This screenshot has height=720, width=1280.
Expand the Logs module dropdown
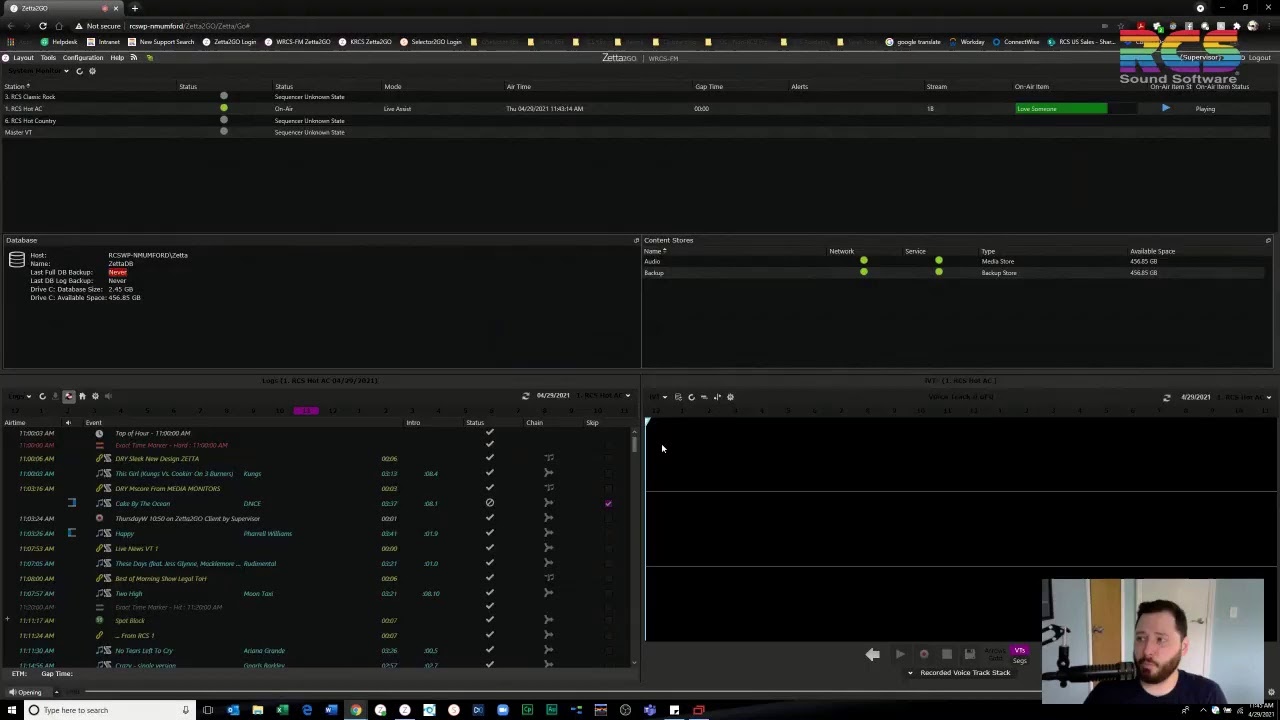[x=28, y=397]
